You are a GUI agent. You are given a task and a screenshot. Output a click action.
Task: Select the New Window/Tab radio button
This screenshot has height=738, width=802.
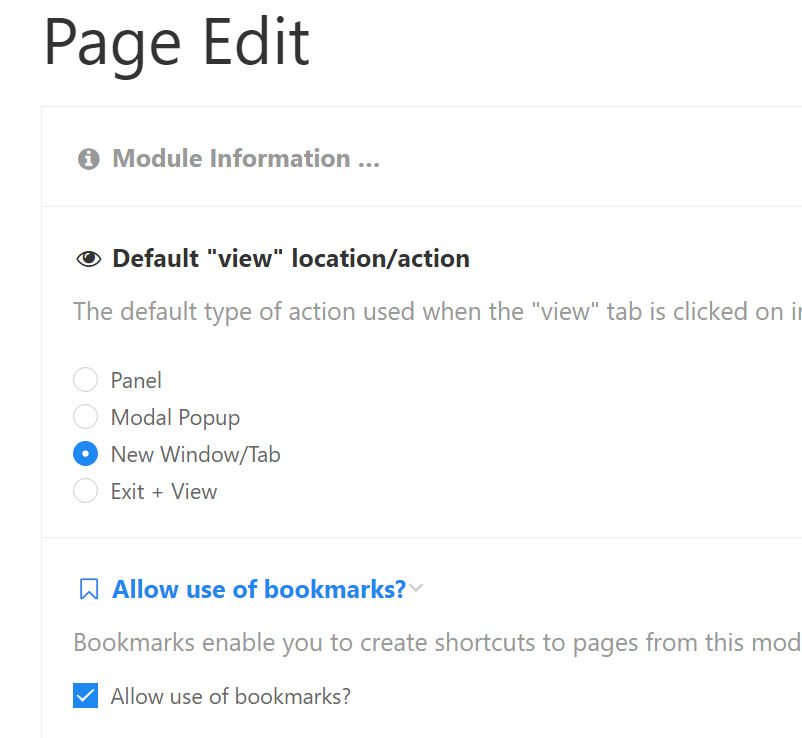[86, 454]
